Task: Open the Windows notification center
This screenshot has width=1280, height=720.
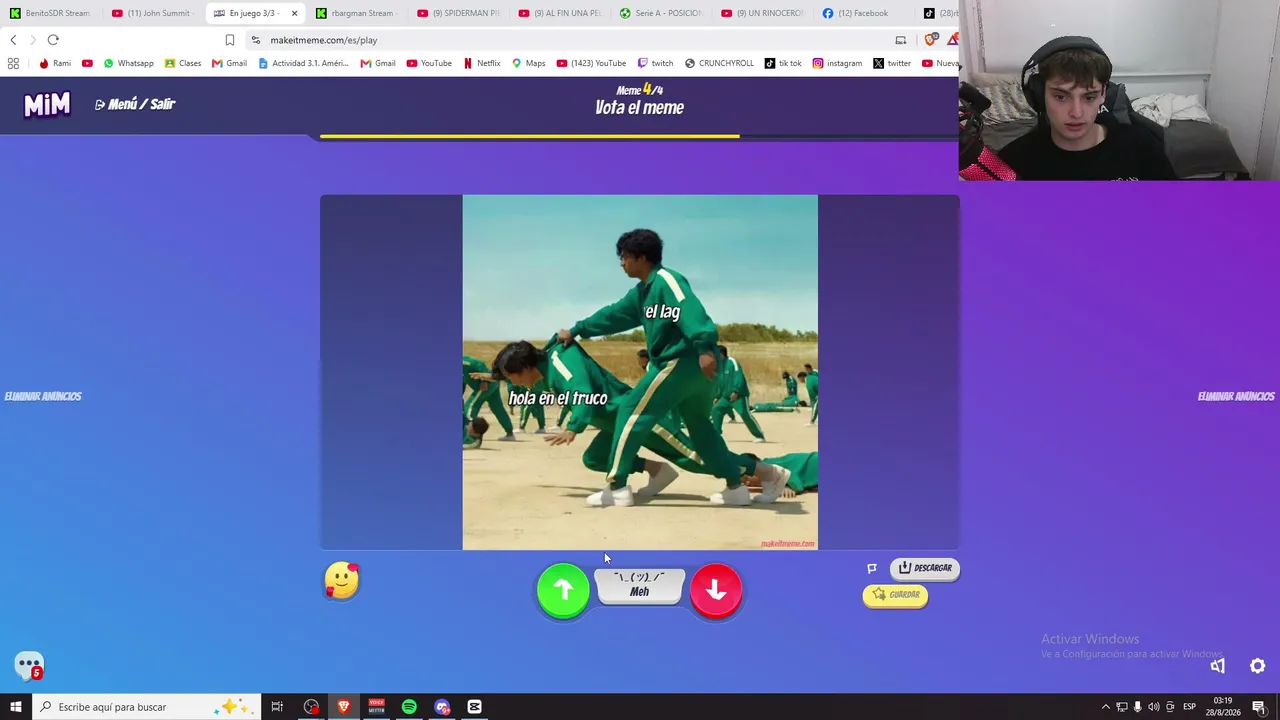Action: click(x=1259, y=707)
